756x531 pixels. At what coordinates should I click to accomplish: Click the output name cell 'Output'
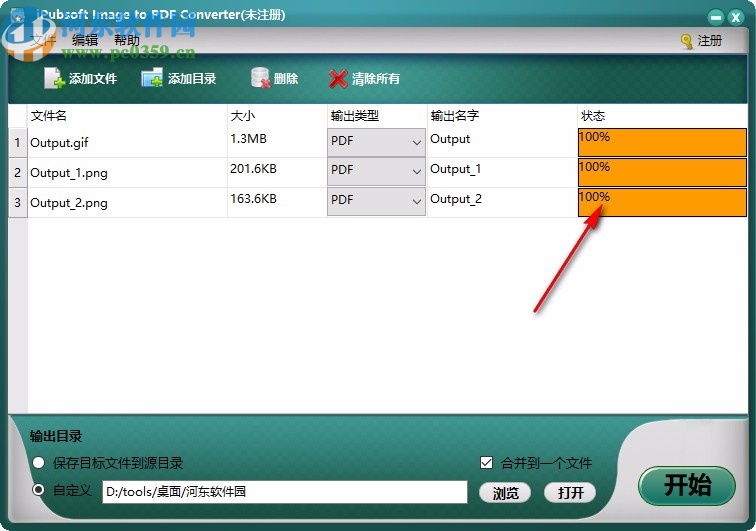502,143
